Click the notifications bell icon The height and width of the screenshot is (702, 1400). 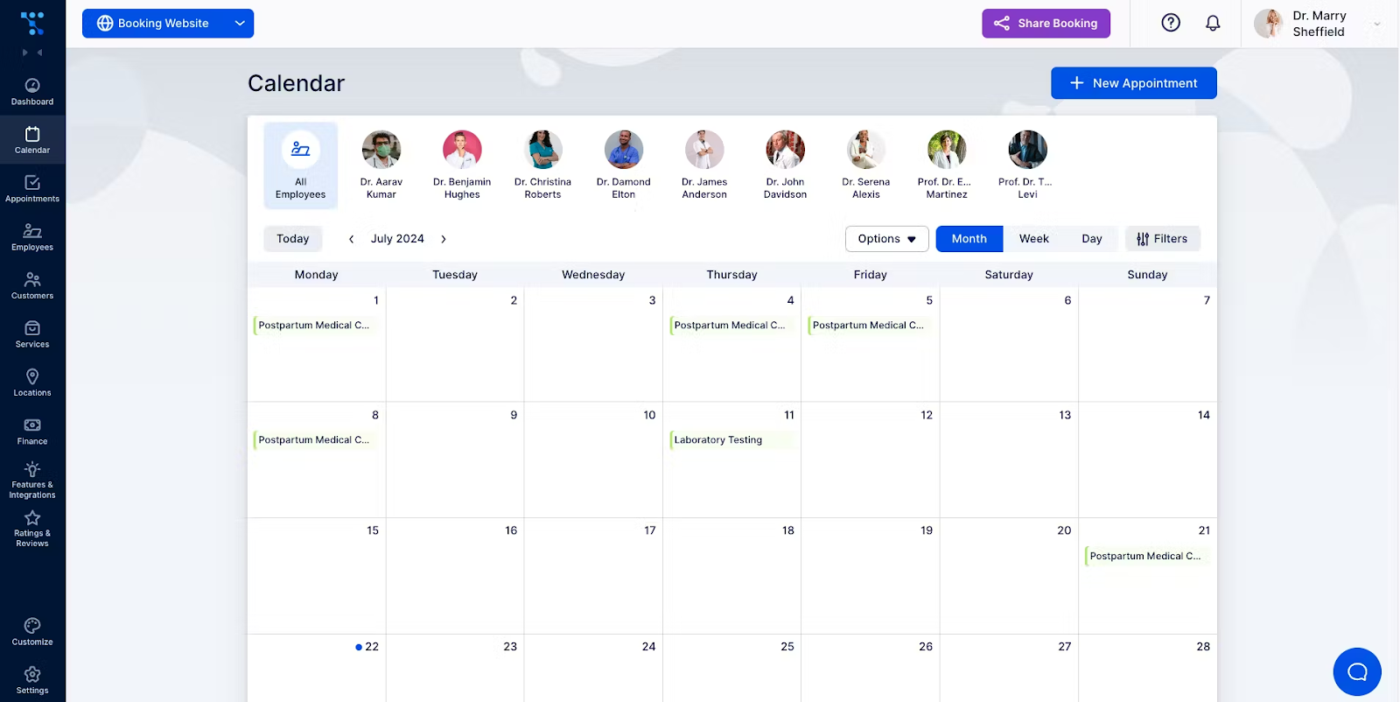pos(1213,23)
